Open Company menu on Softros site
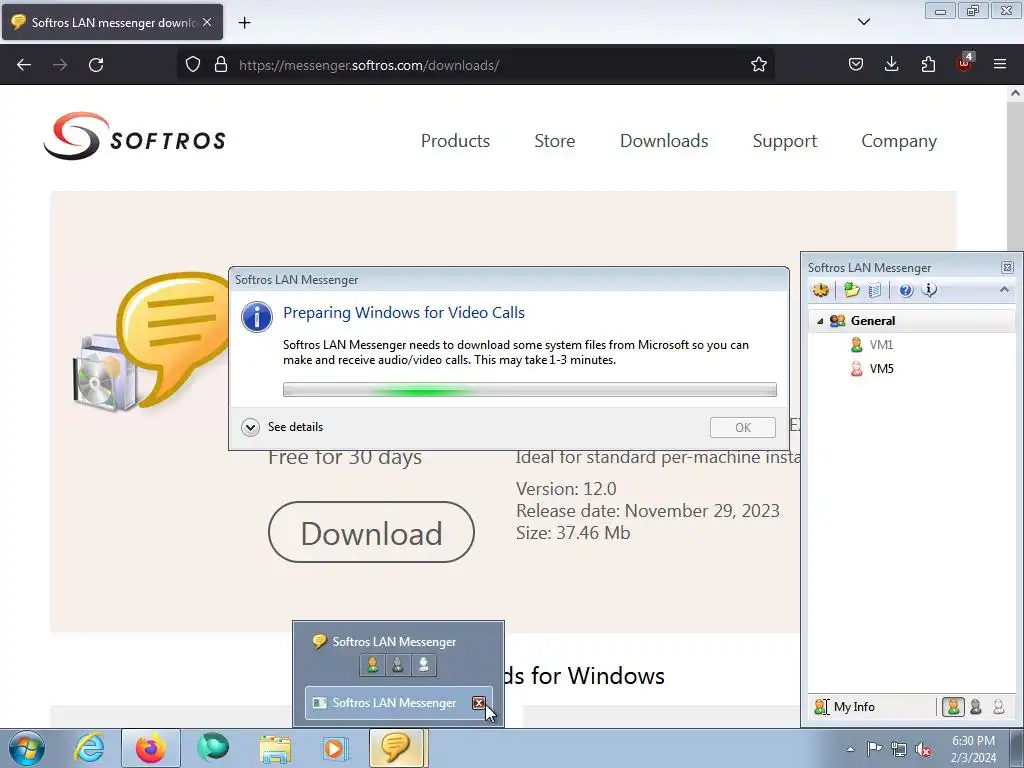1024x768 pixels. point(899,141)
